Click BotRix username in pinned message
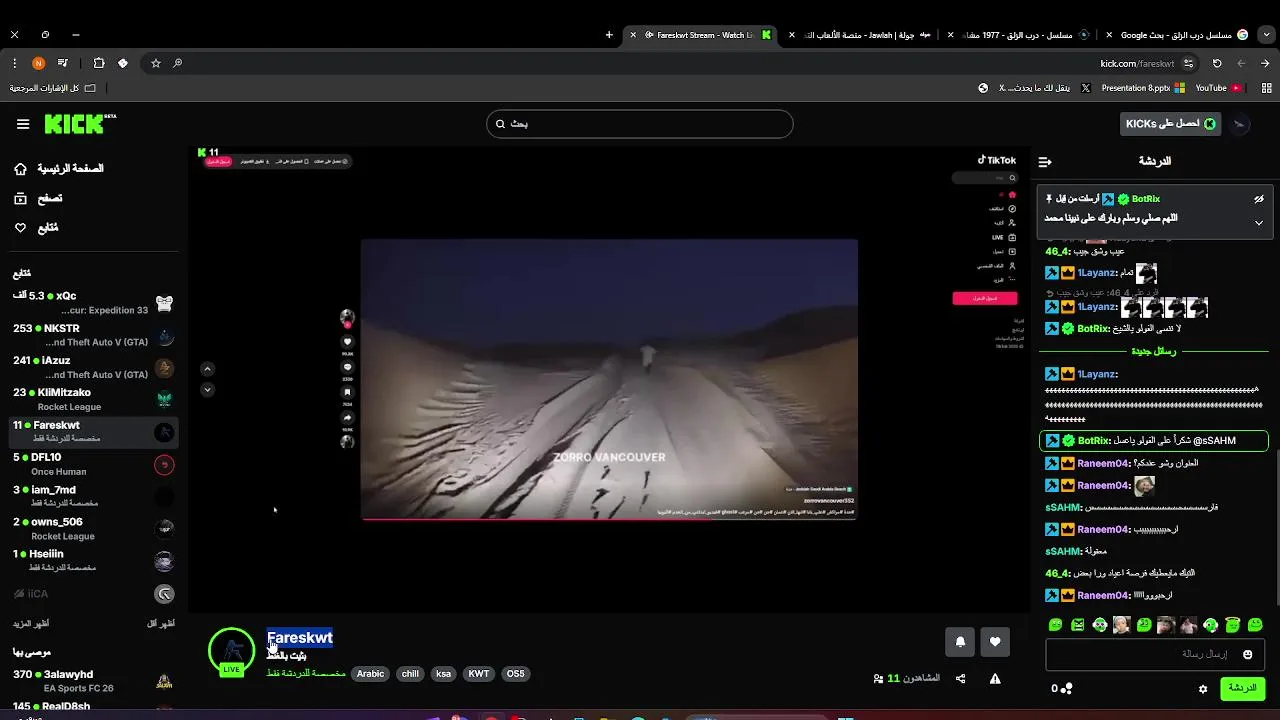 tap(1146, 199)
